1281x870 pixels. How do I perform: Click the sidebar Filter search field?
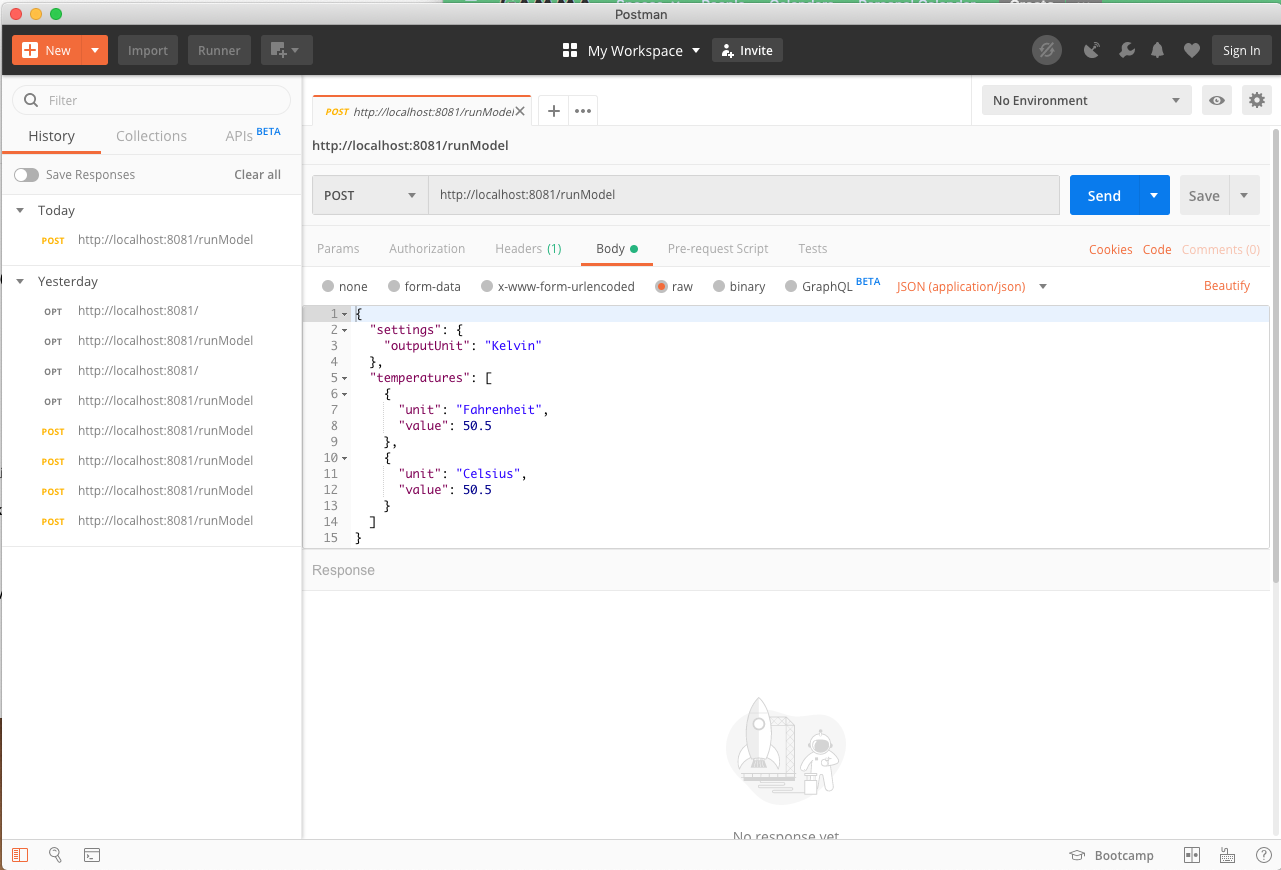151,100
